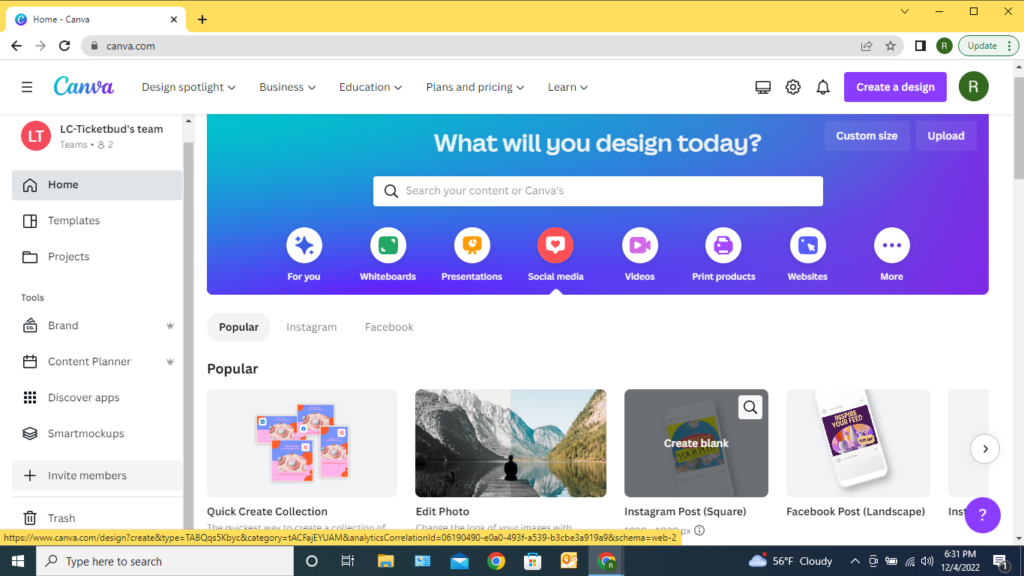Open the notifications bell
This screenshot has height=576, width=1024.
(x=823, y=87)
